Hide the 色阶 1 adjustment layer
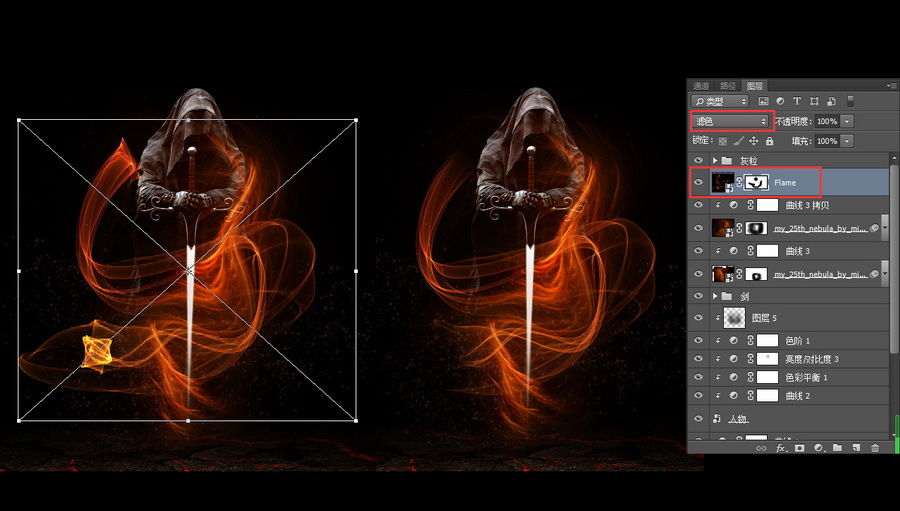900x511 pixels. coord(698,340)
